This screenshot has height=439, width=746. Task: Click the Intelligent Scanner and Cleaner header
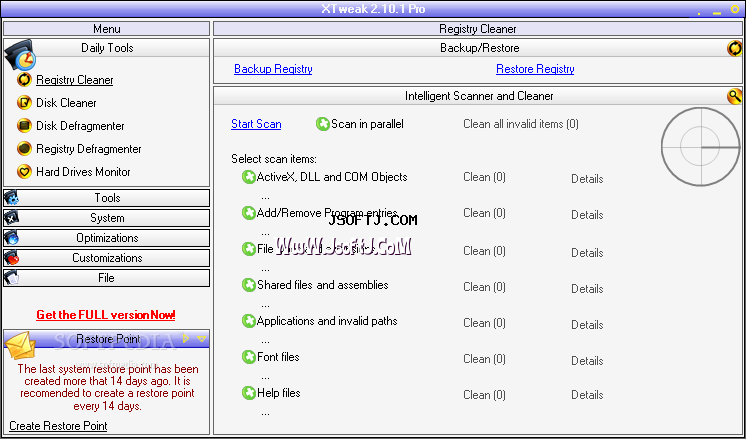479,96
